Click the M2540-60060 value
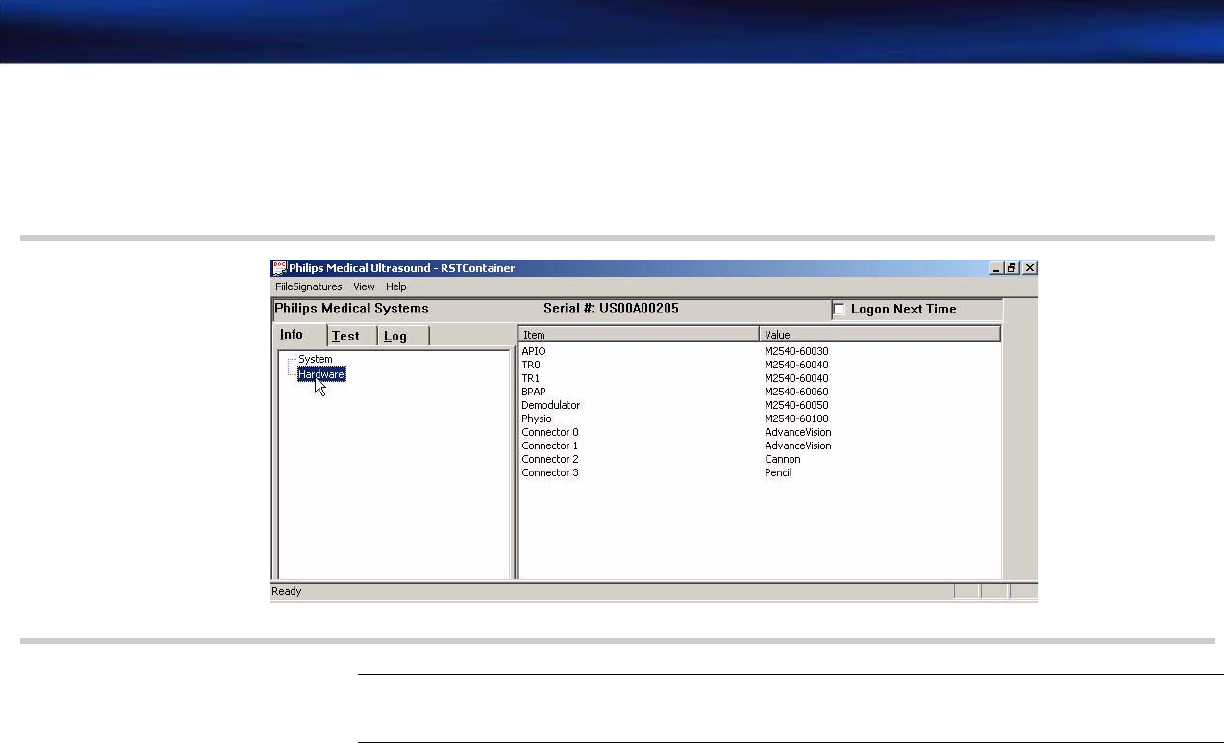 797,392
